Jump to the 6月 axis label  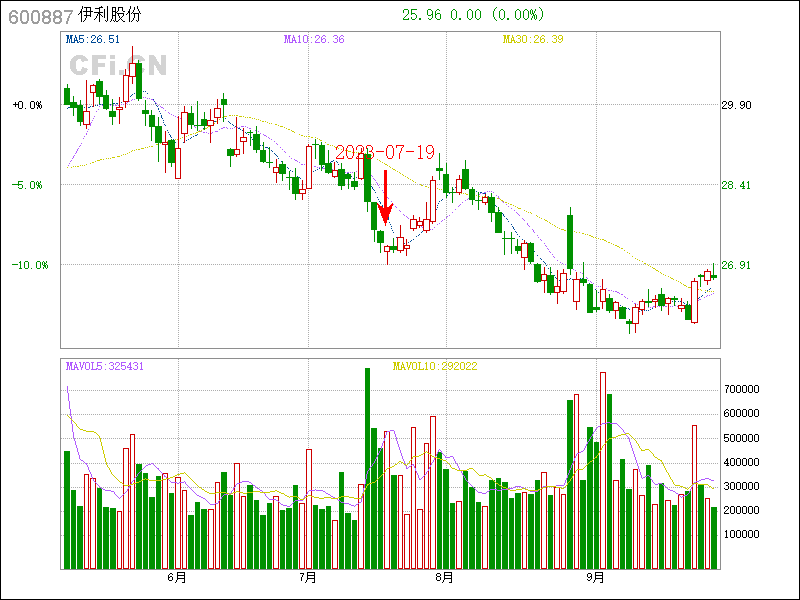click(x=177, y=578)
